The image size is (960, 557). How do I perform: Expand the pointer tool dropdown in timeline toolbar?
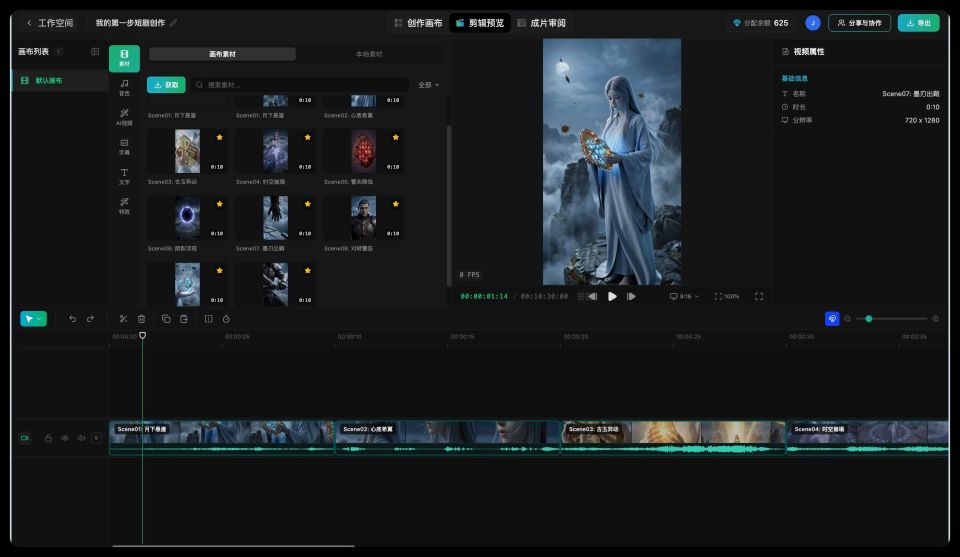(x=39, y=319)
